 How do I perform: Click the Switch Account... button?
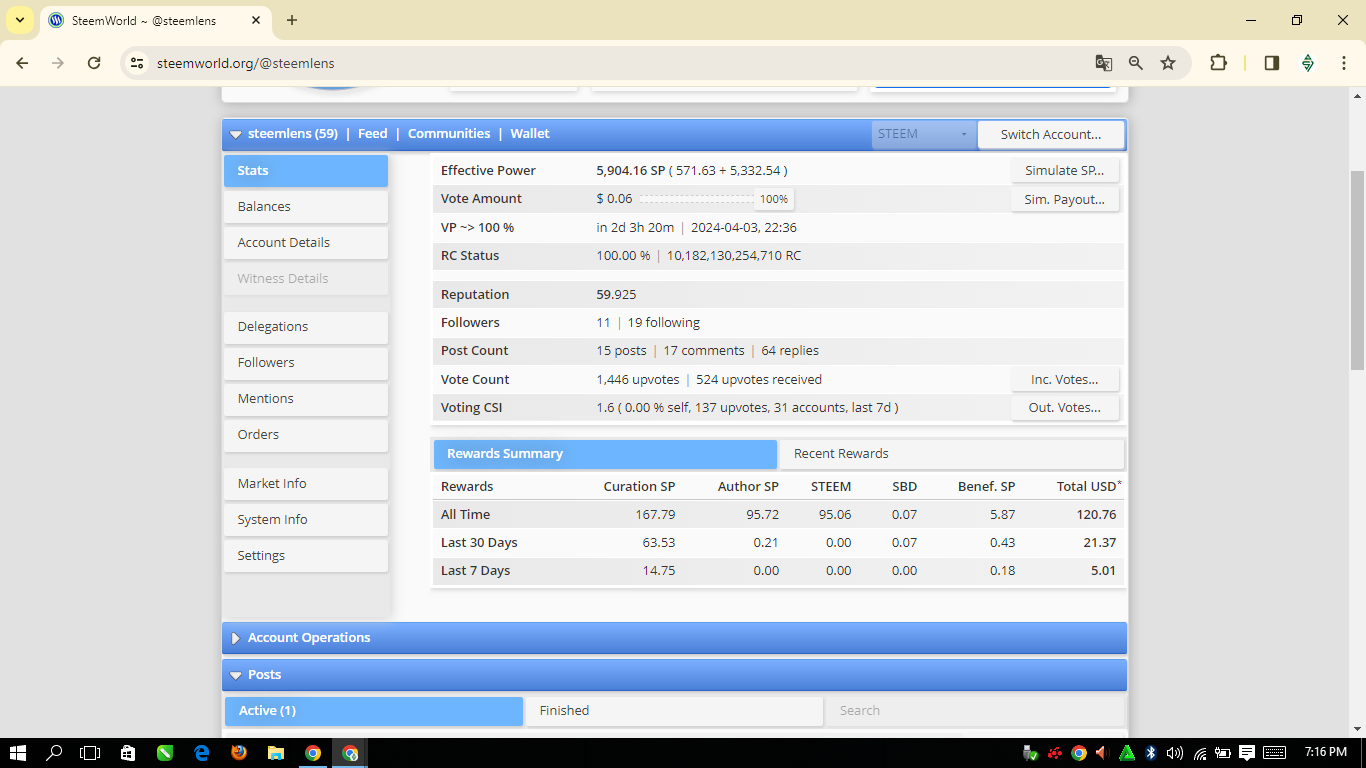click(x=1051, y=134)
